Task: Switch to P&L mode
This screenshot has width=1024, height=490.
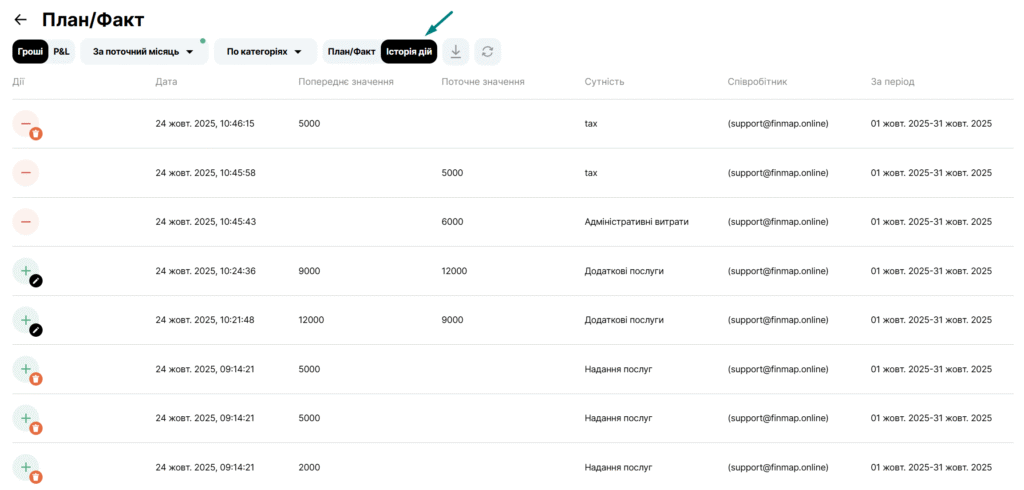Action: click(x=62, y=51)
